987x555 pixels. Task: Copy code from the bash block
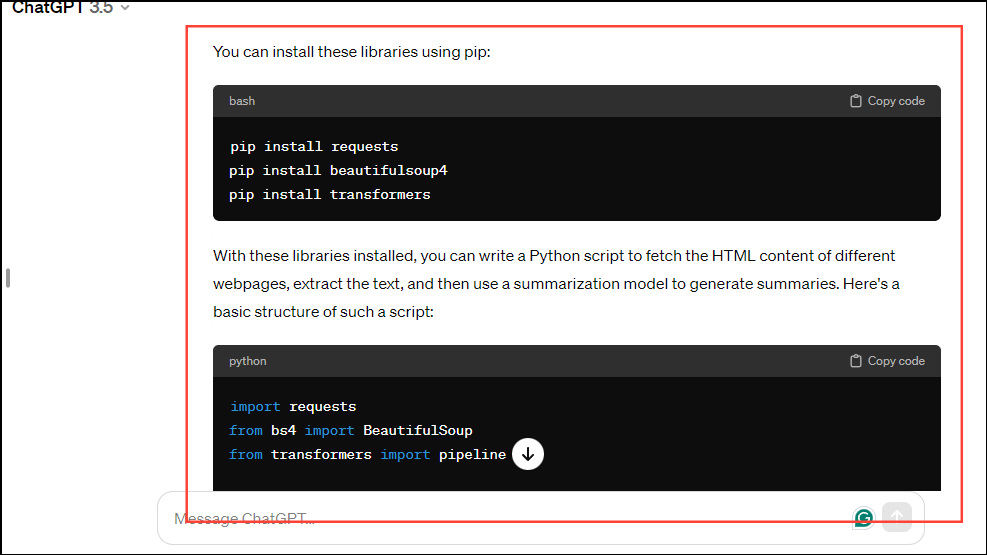tap(887, 101)
